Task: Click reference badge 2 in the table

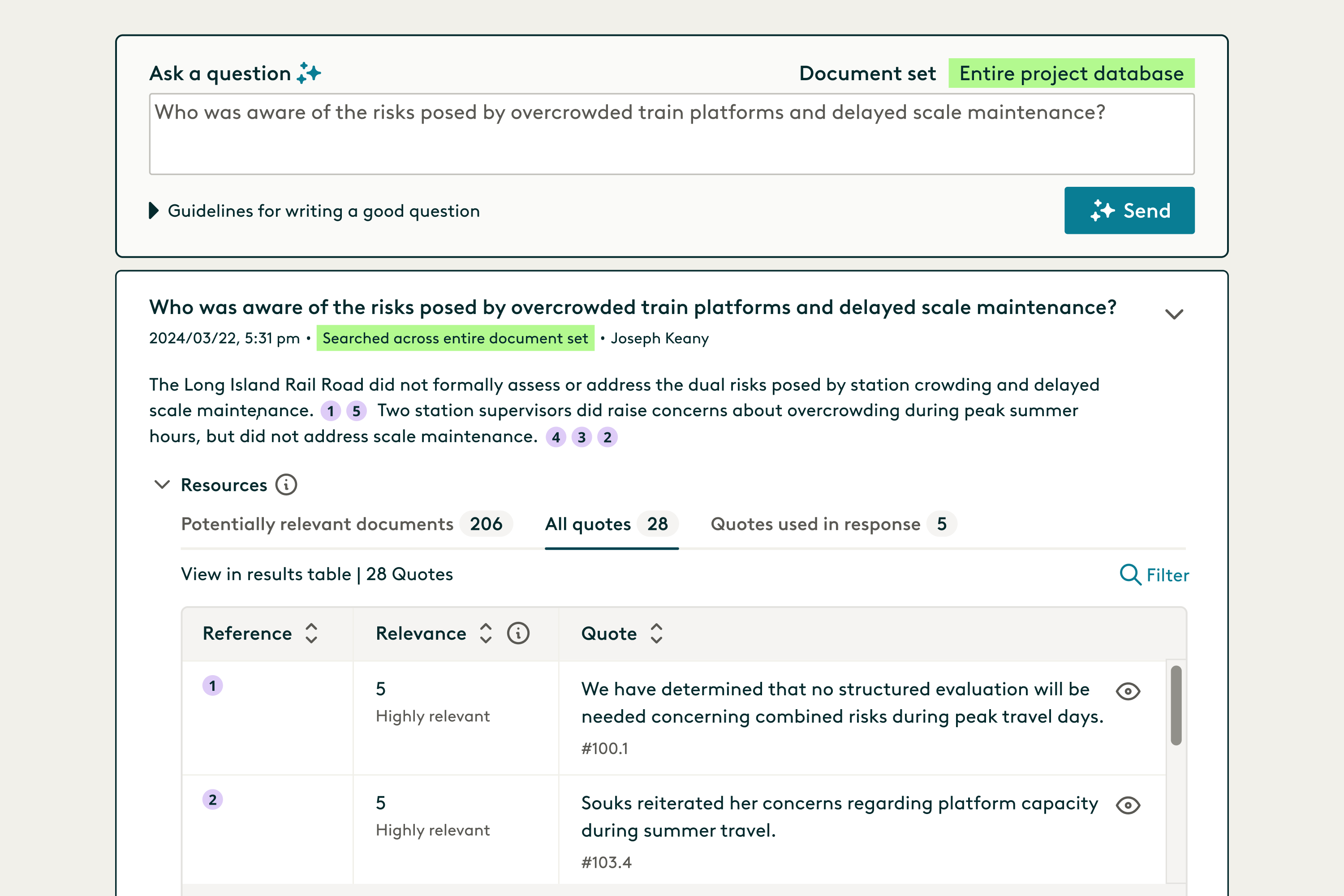Action: (212, 799)
